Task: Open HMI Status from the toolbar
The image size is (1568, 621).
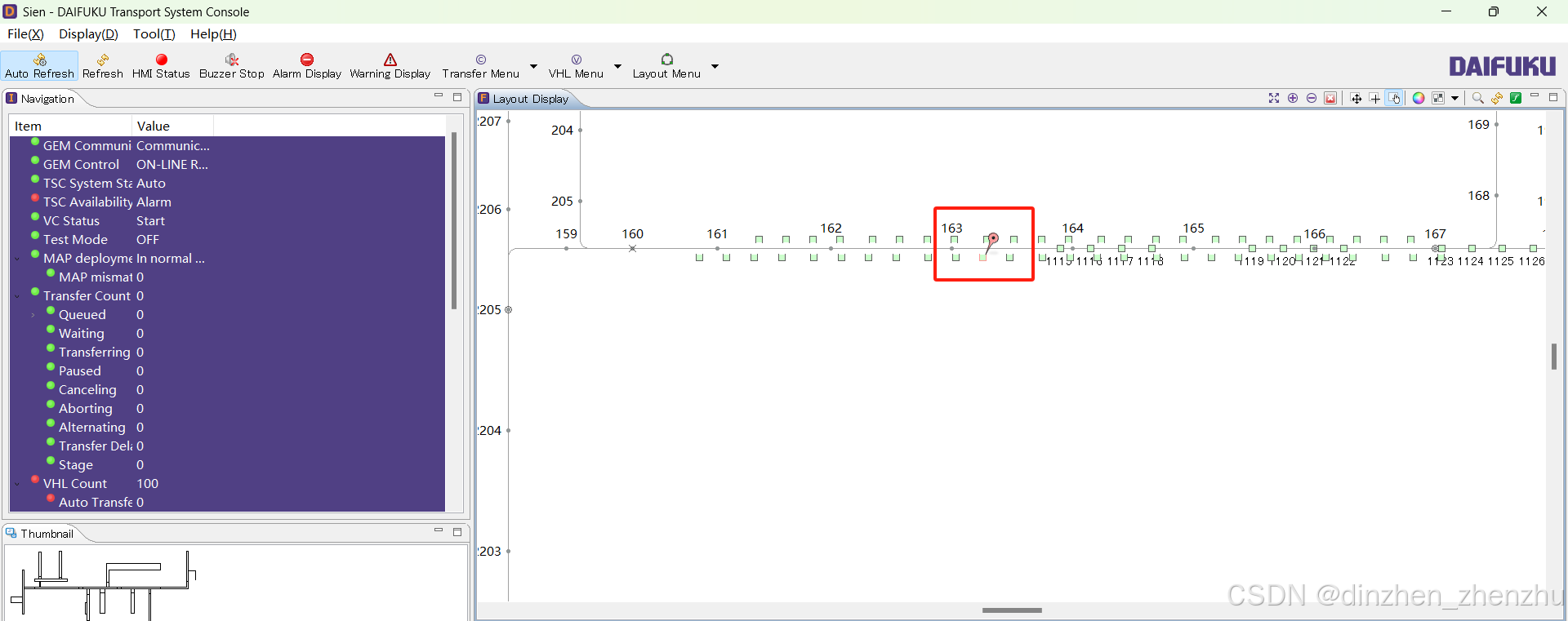Action: click(161, 65)
